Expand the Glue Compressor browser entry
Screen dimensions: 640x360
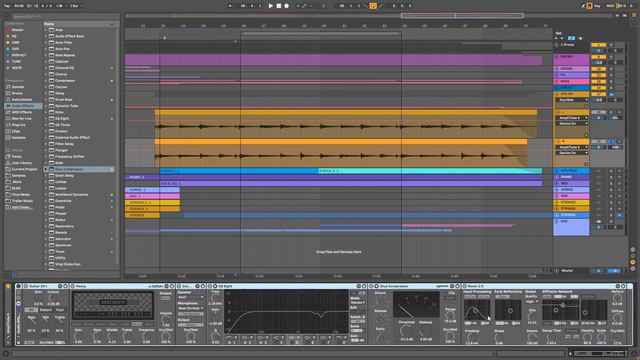pos(46,169)
